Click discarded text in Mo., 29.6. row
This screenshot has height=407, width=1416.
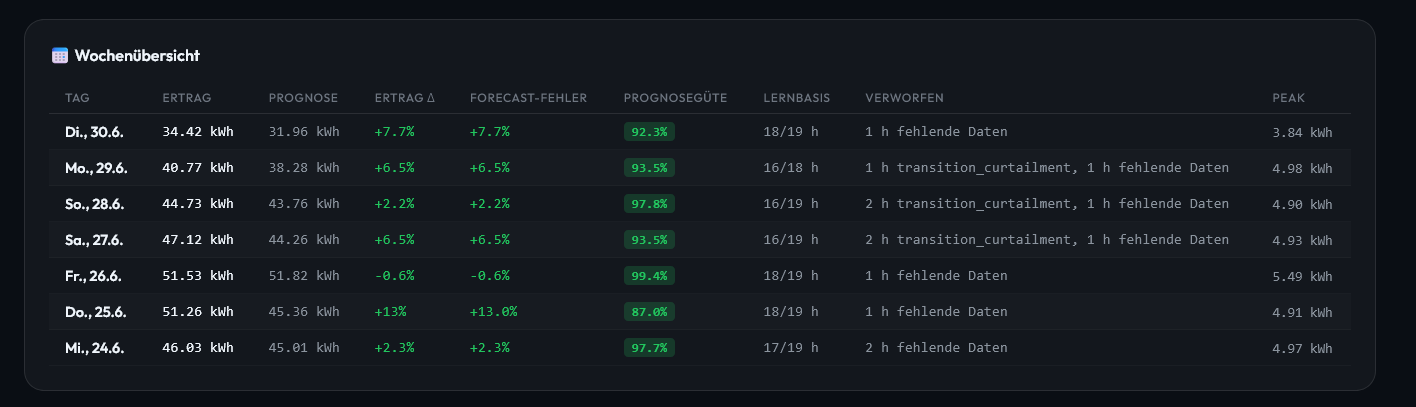point(1047,168)
